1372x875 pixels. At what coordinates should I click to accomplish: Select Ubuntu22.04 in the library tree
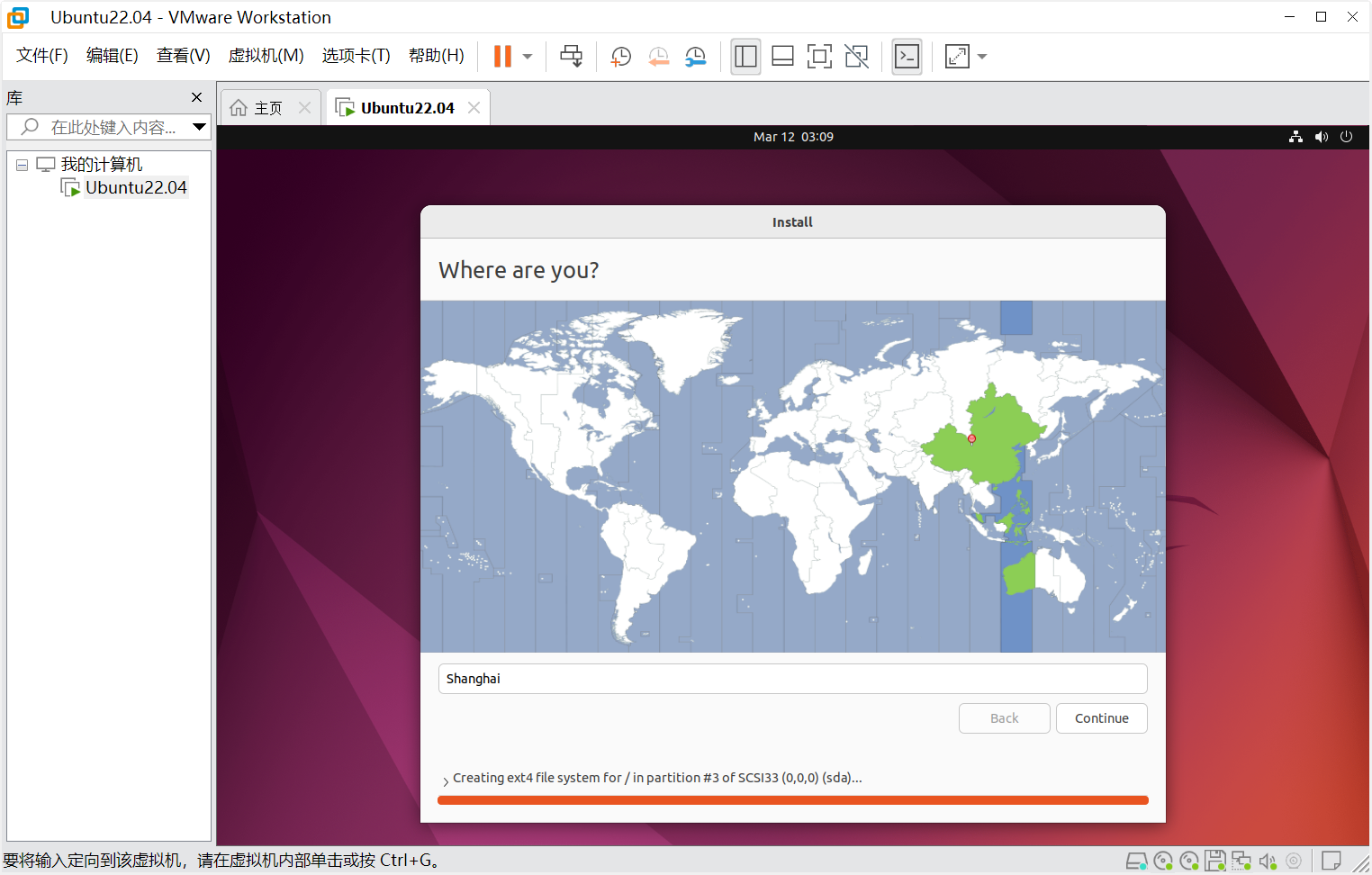tap(135, 187)
